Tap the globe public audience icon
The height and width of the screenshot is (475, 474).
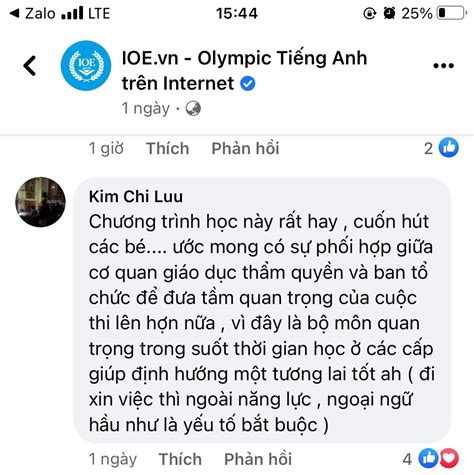(x=193, y=109)
